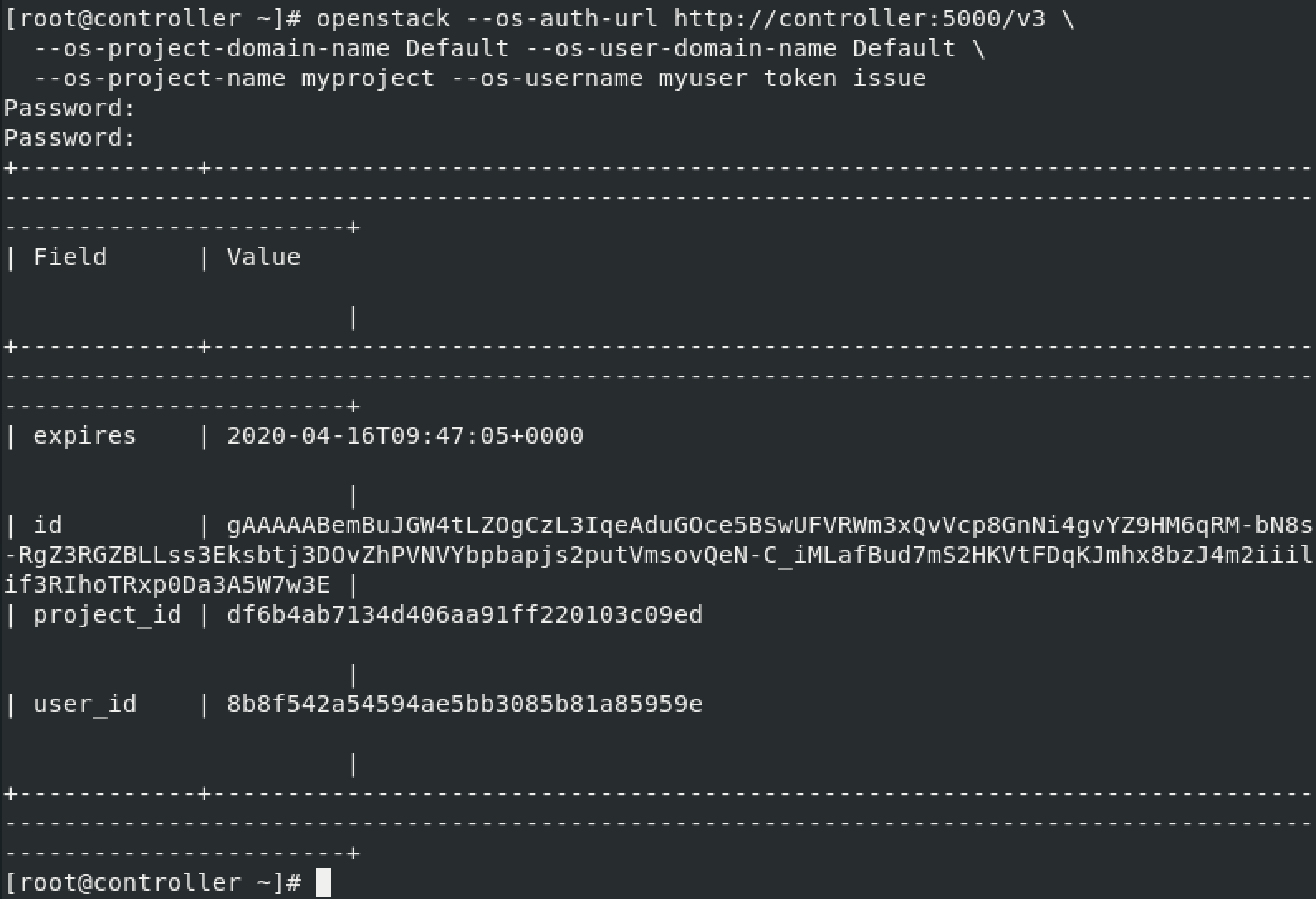Click the user ID value 8b8f542a54594
This screenshot has height=899, width=1316.
click(465, 704)
